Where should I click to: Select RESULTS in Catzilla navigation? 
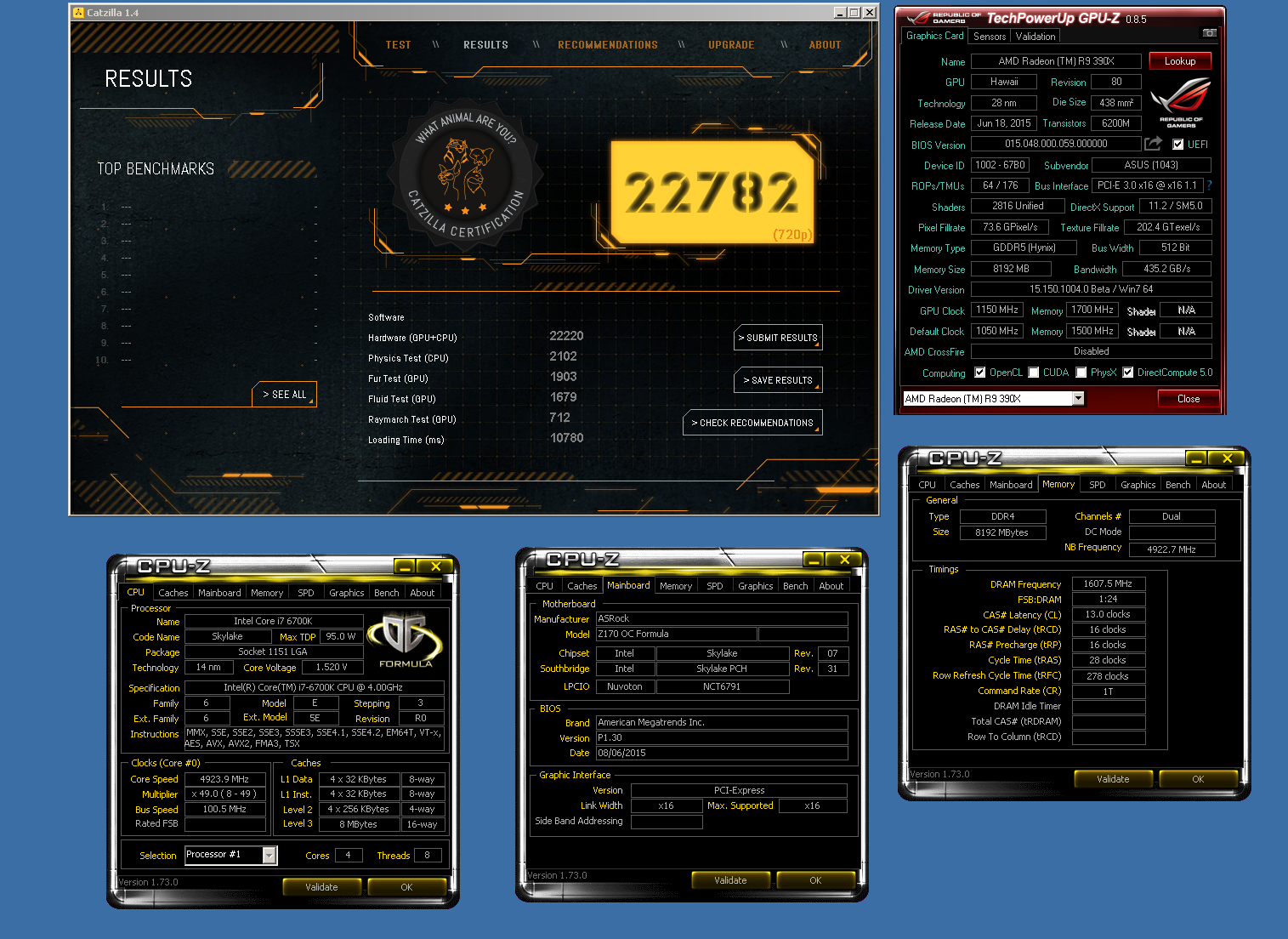point(485,45)
